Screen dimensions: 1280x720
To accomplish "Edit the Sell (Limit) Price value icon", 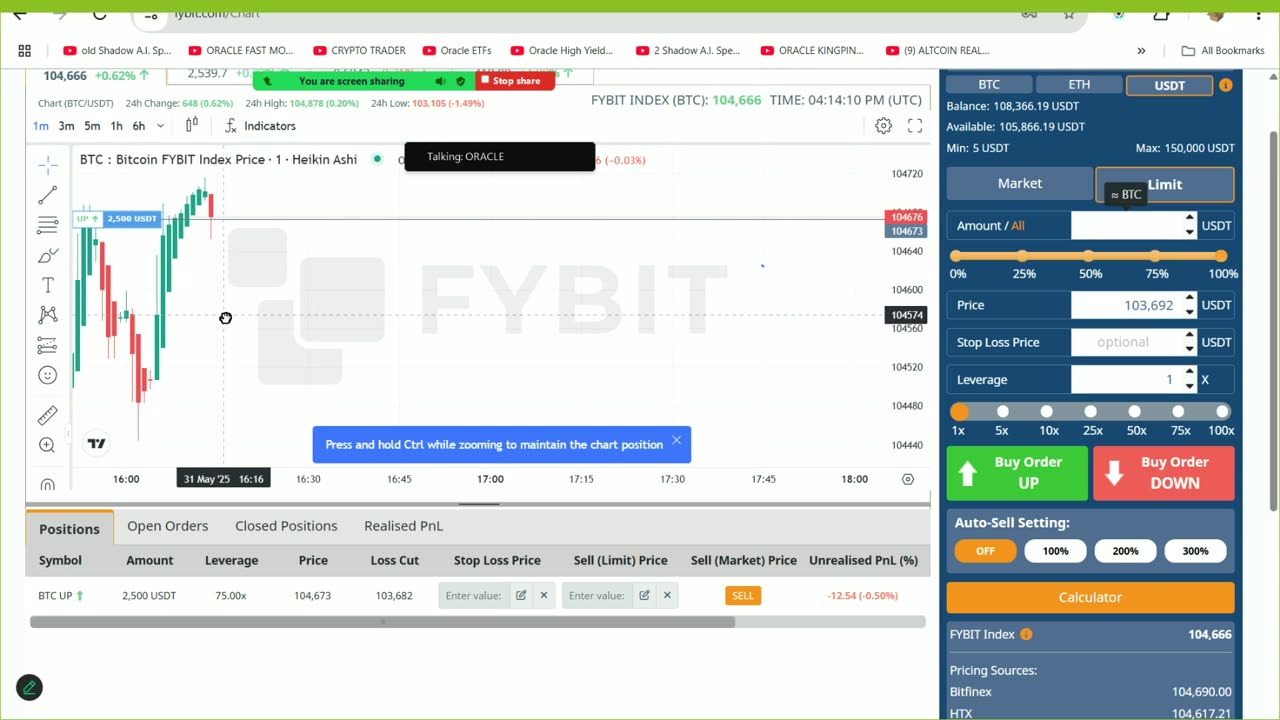I will point(644,595).
